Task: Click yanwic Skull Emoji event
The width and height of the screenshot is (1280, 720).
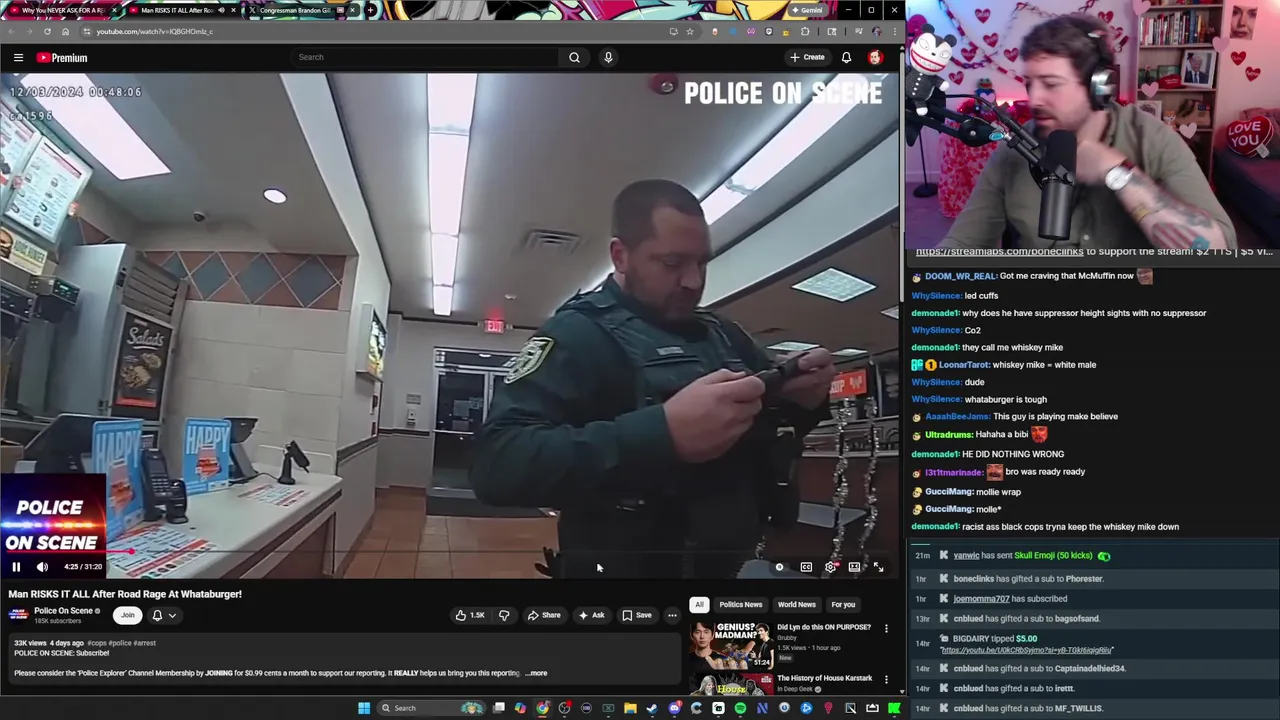Action: click(1094, 555)
